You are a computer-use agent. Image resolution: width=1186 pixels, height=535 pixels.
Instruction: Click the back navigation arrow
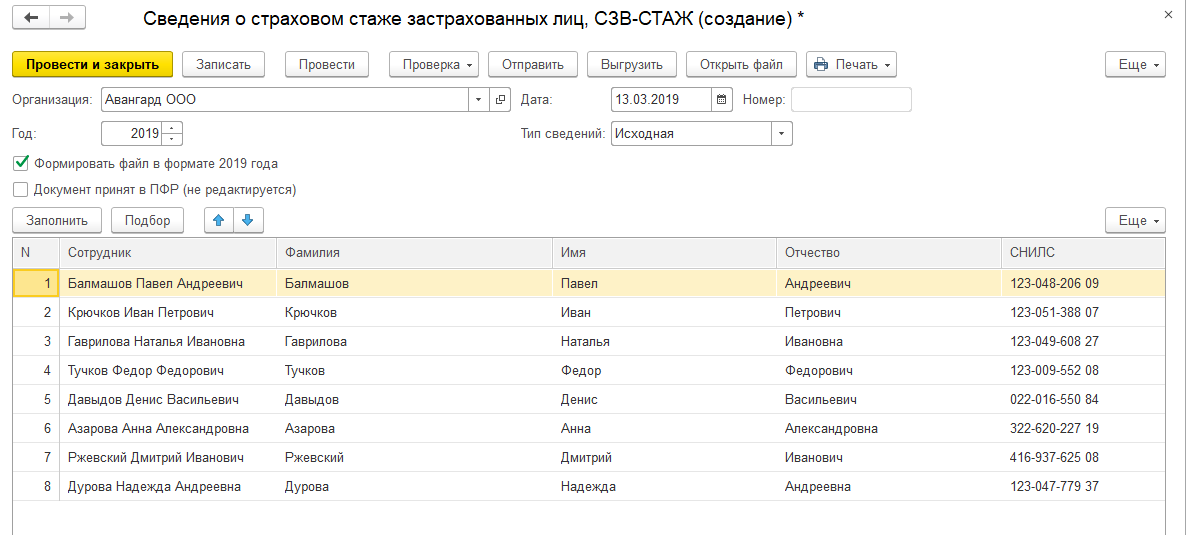(31, 18)
